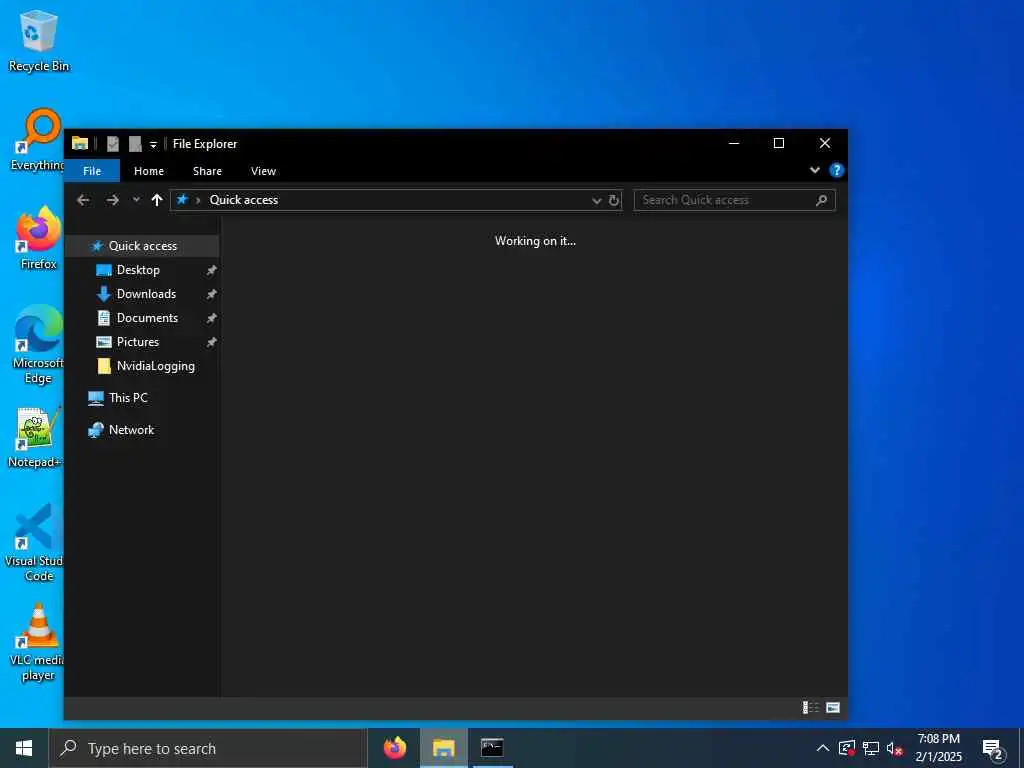Screen dimensions: 1024x768
Task: Open the address bar history dropdown
Action: 596,200
